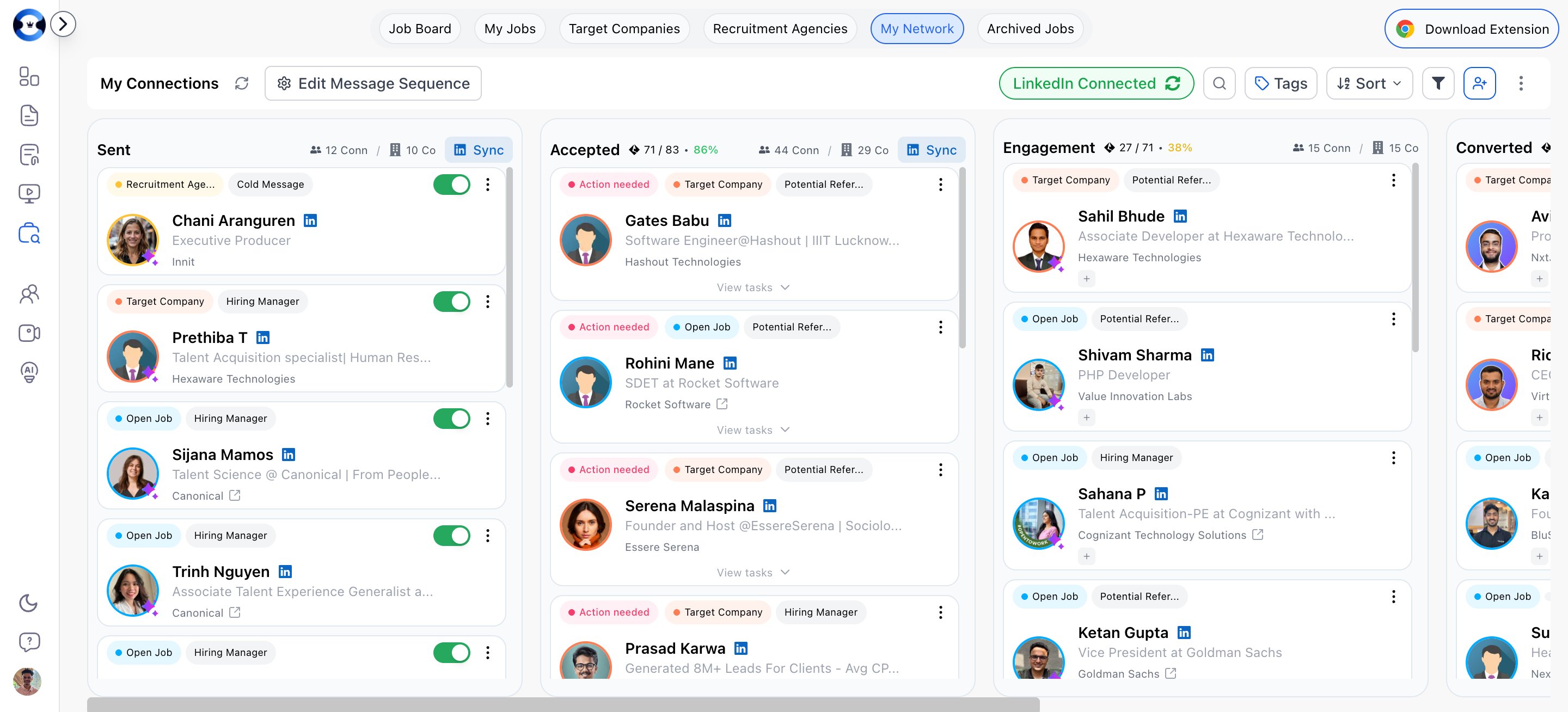Screen dimensions: 1568x712
Task: Click the Sent column vertical scrollbar
Action: click(510, 278)
